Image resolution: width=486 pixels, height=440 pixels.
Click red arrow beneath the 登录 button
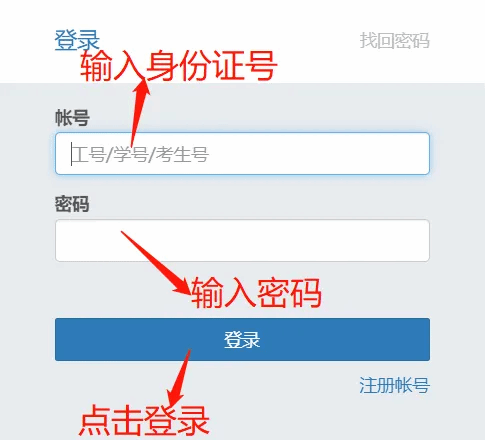[x=179, y=377]
